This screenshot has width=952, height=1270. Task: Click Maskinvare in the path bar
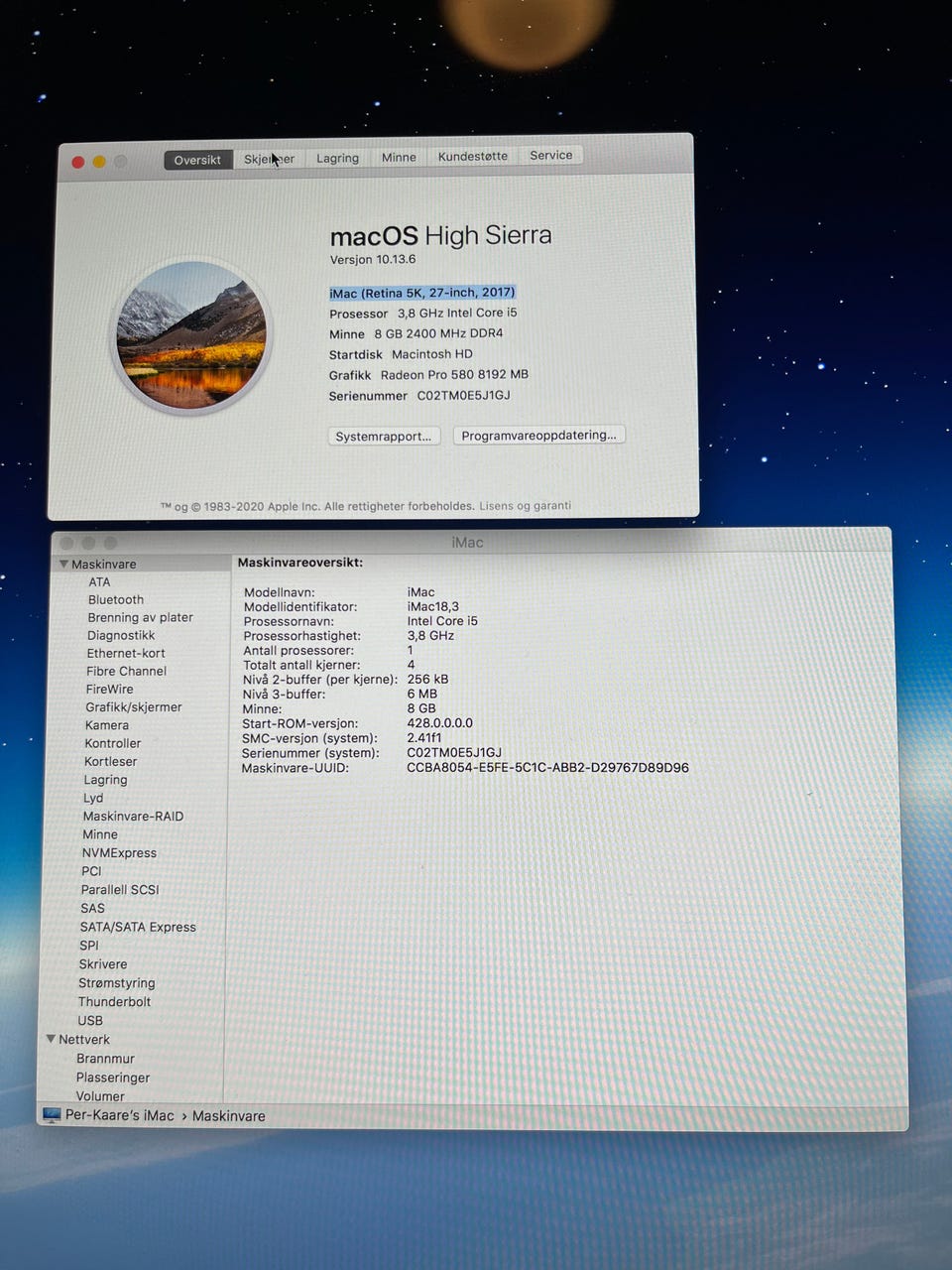click(229, 1115)
